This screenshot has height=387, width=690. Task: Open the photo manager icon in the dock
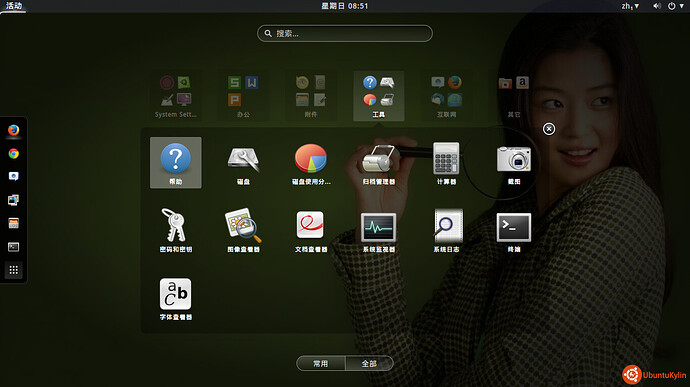[14, 200]
